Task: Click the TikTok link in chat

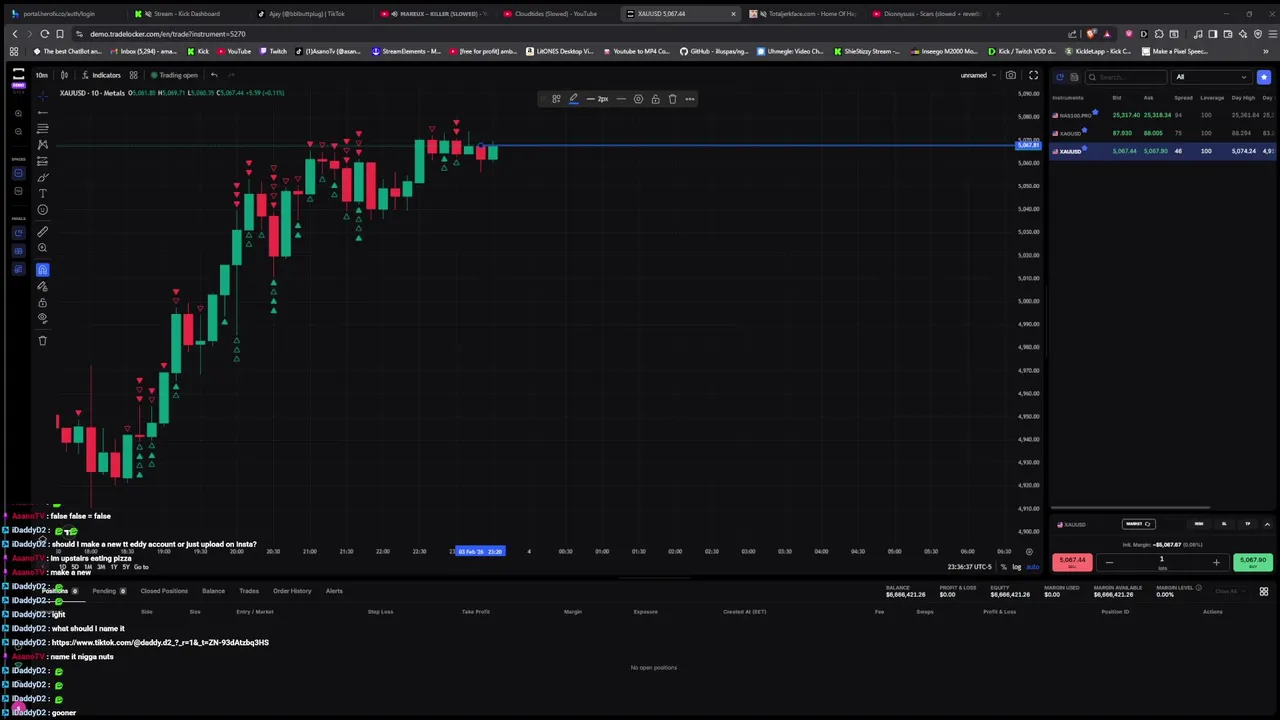Action: tap(160, 643)
